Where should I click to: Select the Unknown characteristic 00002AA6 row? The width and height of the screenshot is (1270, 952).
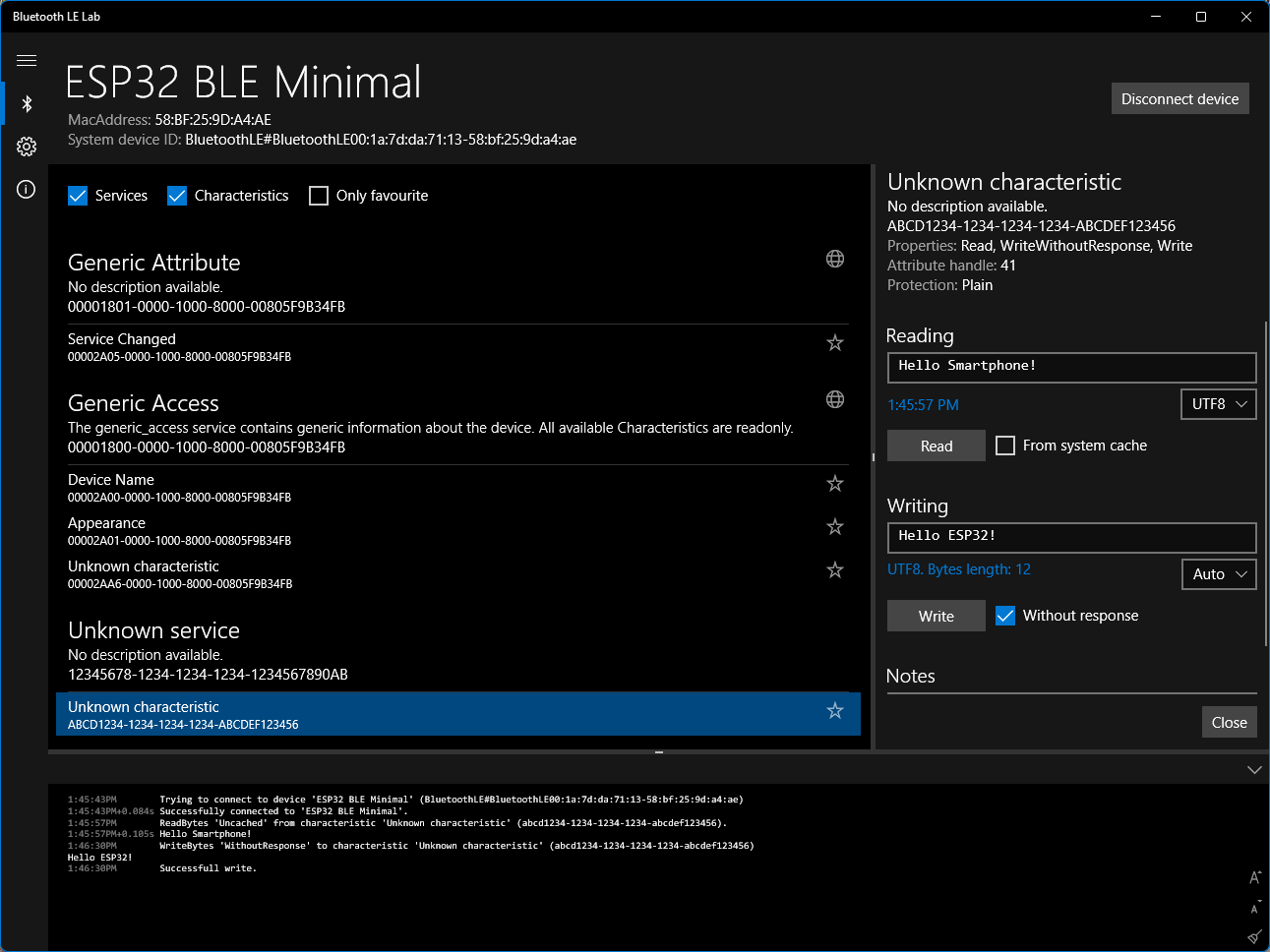(x=457, y=573)
